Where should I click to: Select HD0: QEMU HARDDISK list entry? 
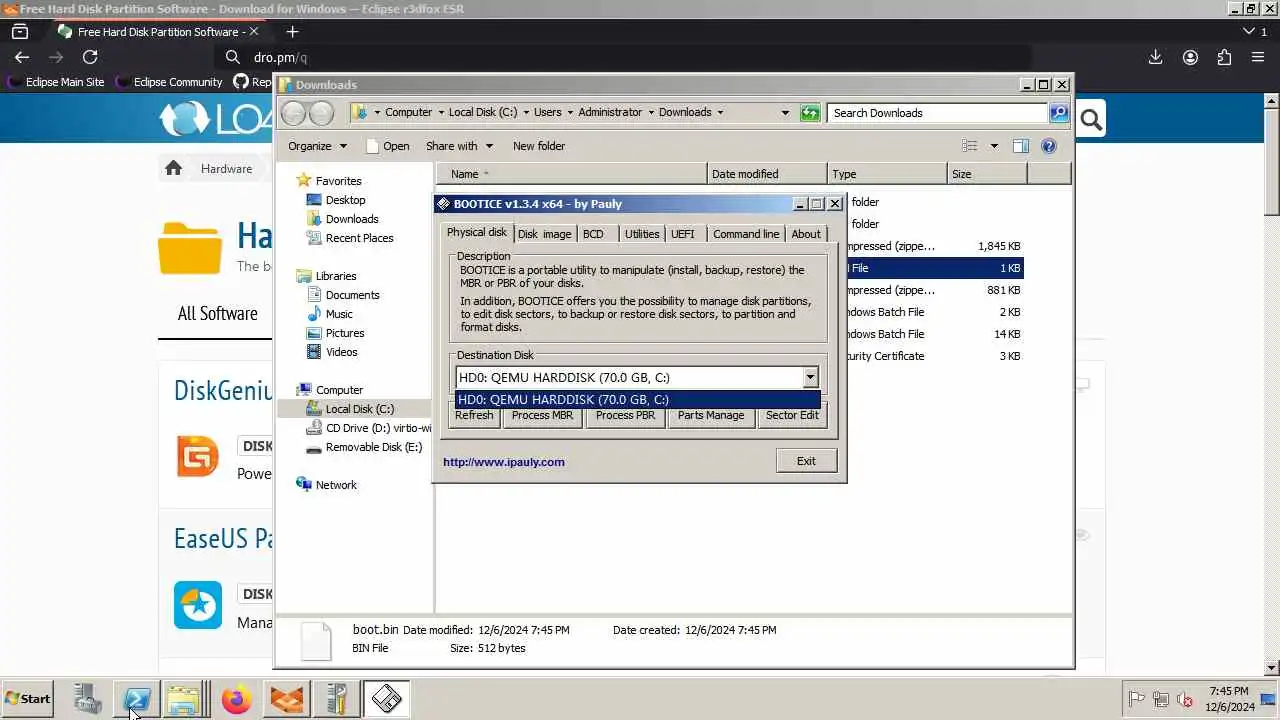(x=637, y=399)
